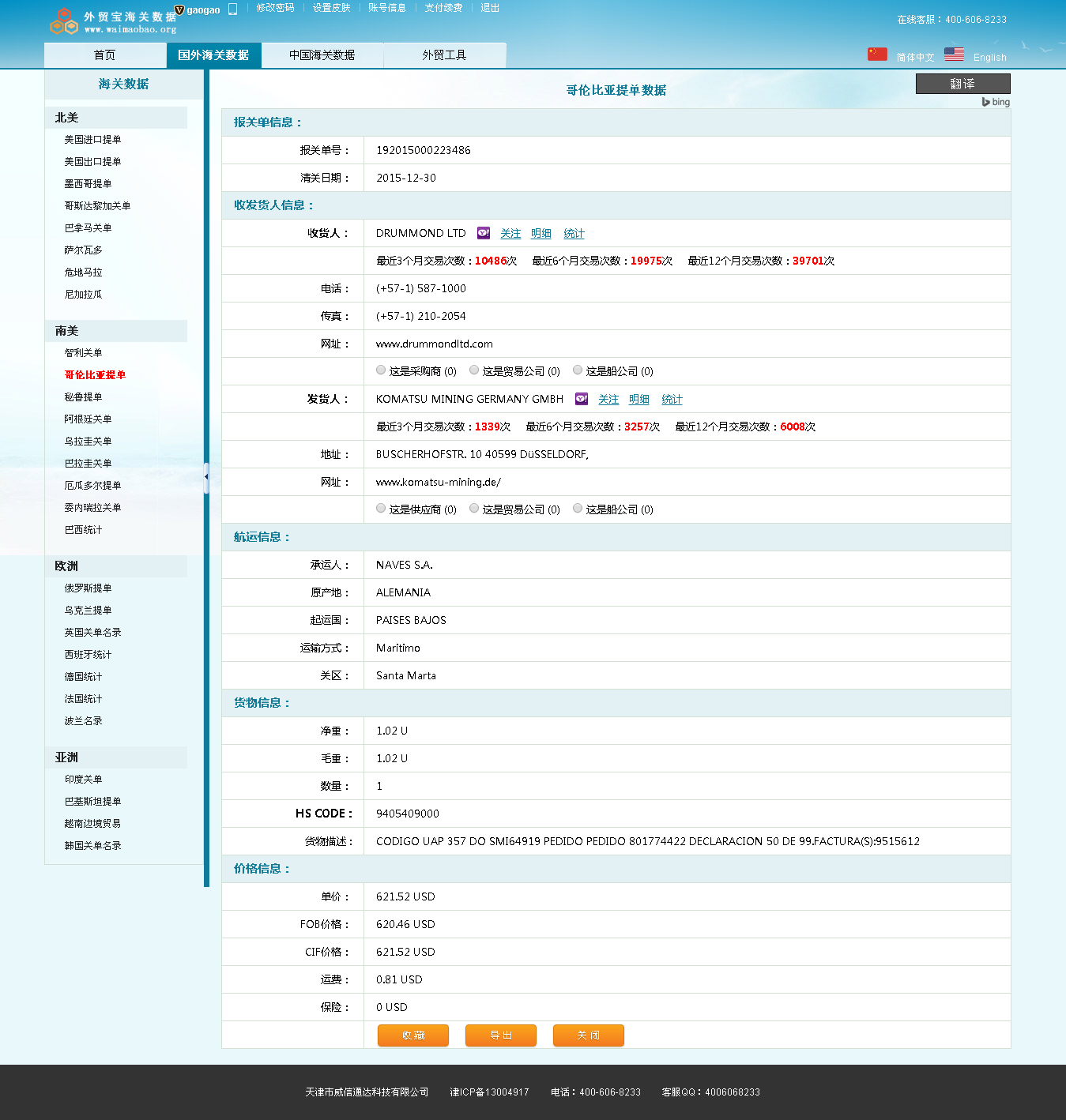The width and height of the screenshot is (1066, 1120).
Task: Open 美国进口提单 in sidebar
Action: pyautogui.click(x=92, y=140)
